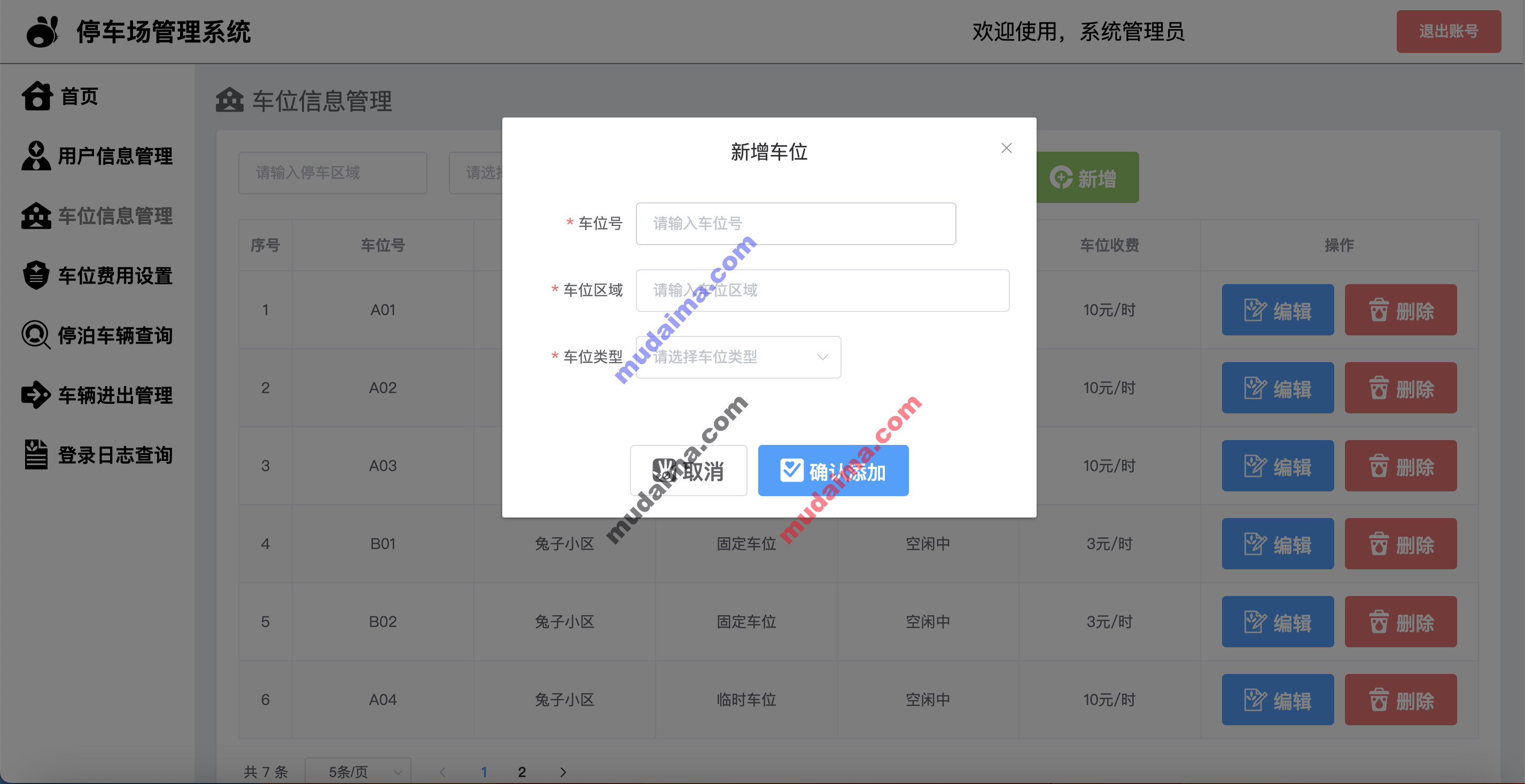Click the 车位收费 column header

pyautogui.click(x=1109, y=245)
